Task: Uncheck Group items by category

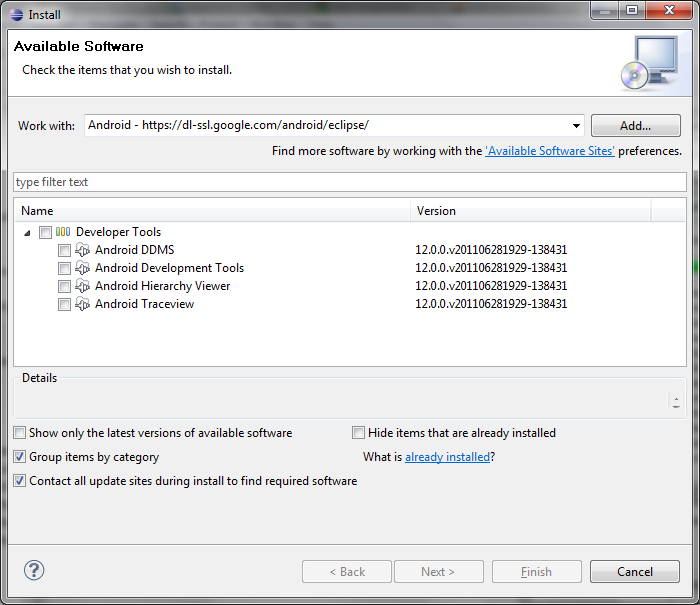Action: point(20,457)
